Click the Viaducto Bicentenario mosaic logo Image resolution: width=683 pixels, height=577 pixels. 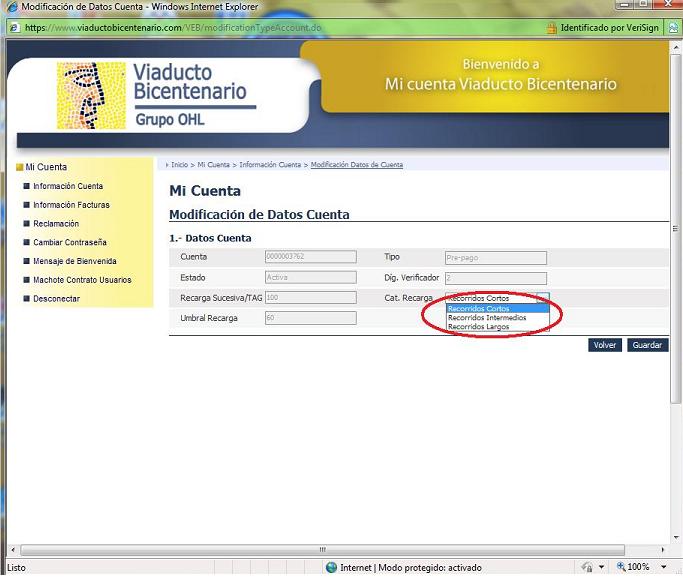(91, 96)
